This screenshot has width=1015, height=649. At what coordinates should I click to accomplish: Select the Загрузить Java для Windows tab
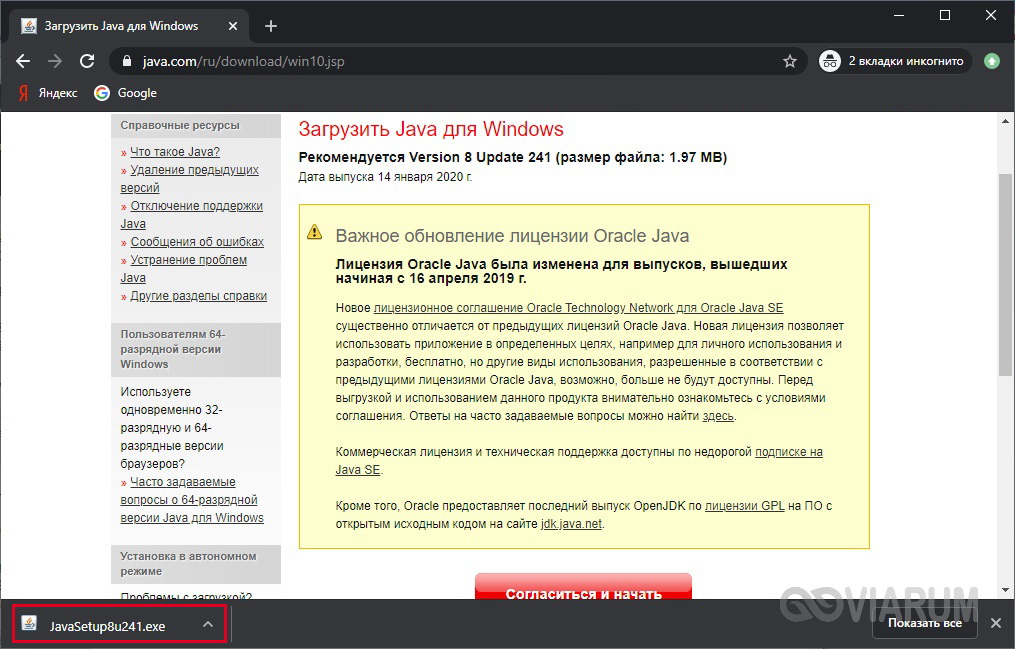pos(120,26)
